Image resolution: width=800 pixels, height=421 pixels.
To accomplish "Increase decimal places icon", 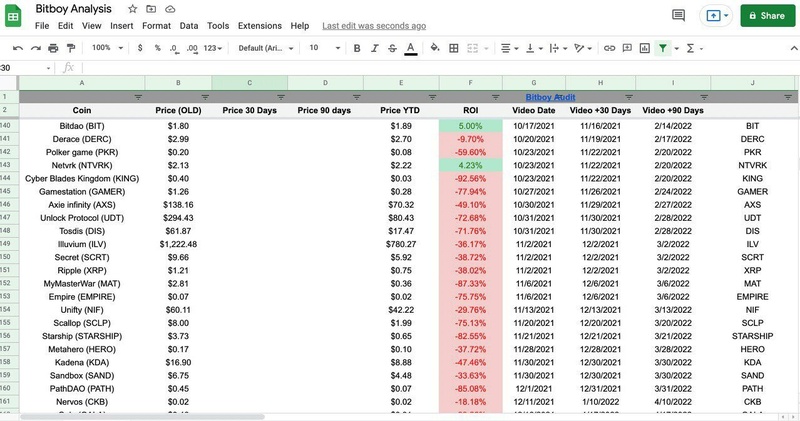I will tap(192, 48).
